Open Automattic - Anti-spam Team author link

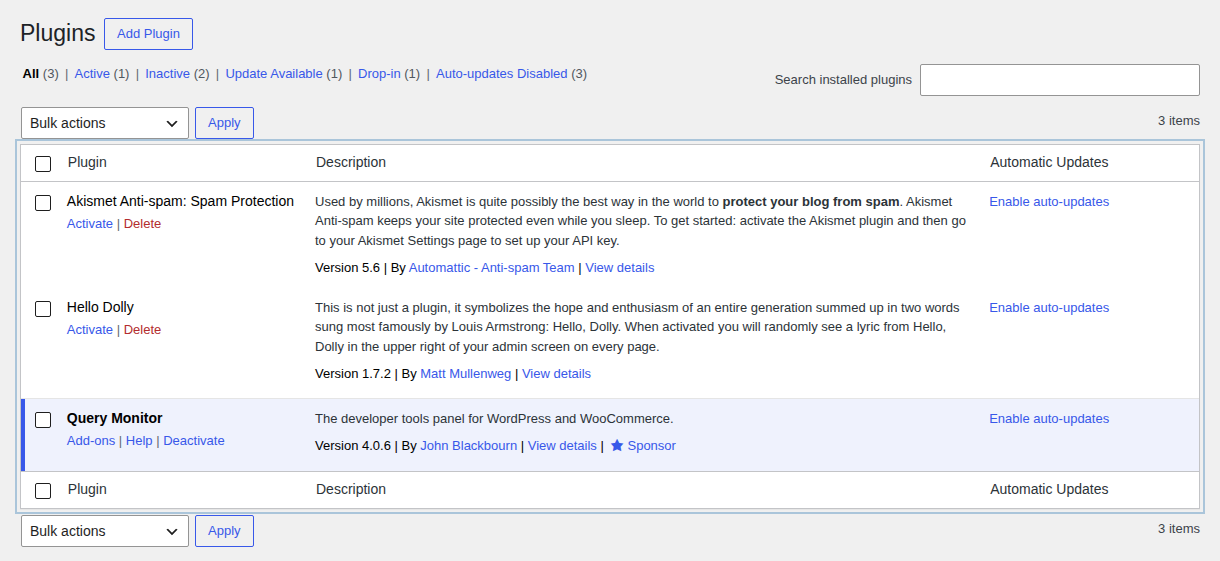click(492, 268)
